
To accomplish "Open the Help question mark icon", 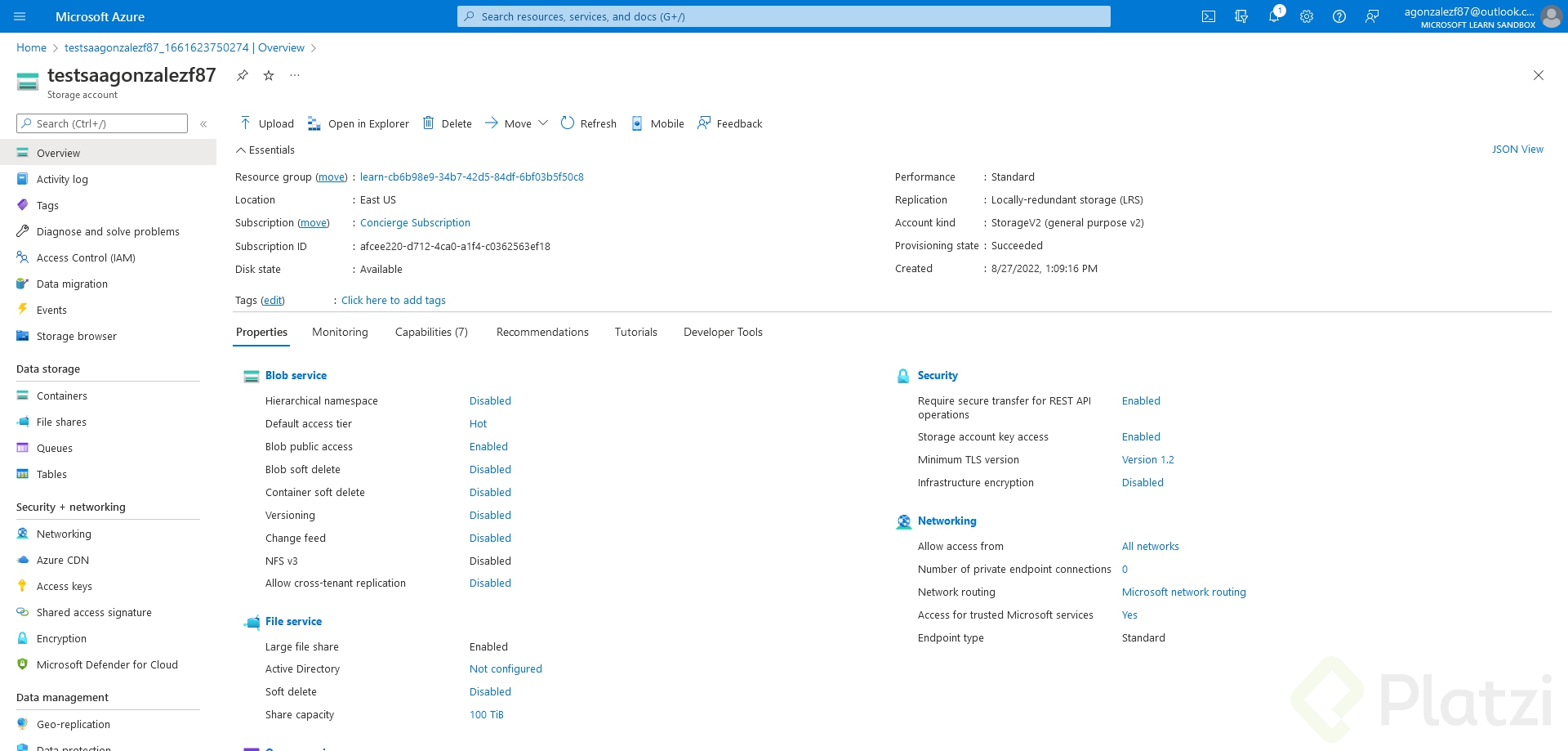I will [x=1339, y=16].
